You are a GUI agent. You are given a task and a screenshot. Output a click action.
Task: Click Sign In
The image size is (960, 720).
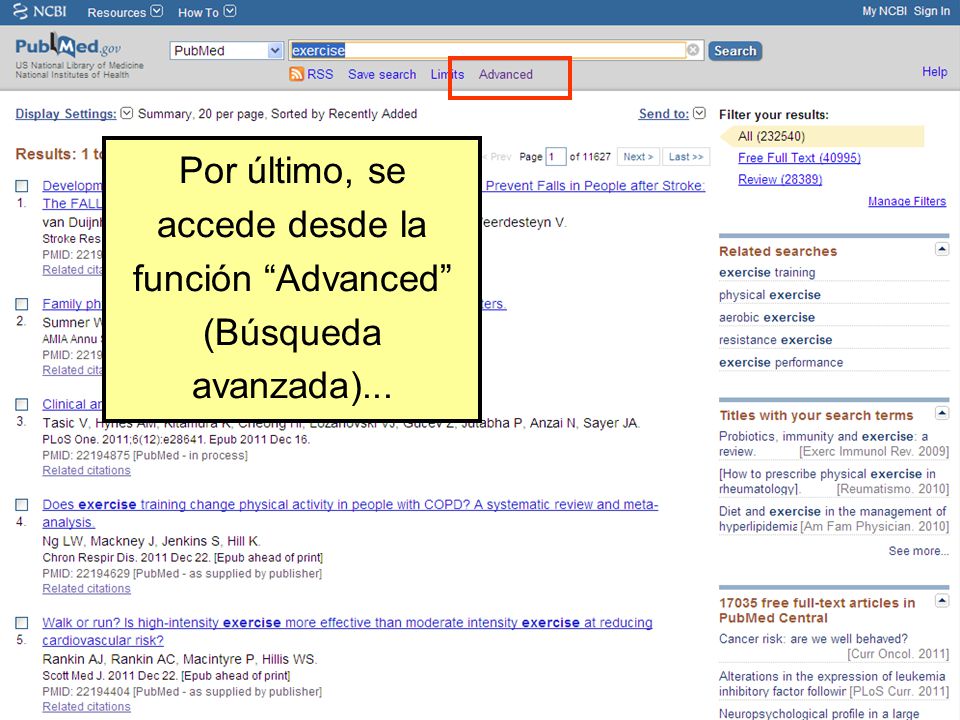point(932,11)
